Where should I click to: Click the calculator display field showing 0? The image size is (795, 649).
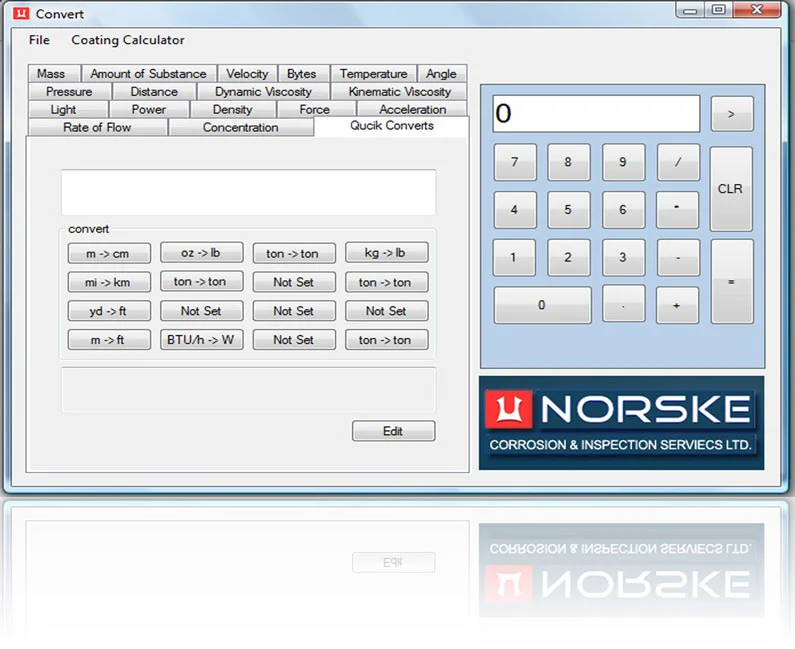click(596, 114)
